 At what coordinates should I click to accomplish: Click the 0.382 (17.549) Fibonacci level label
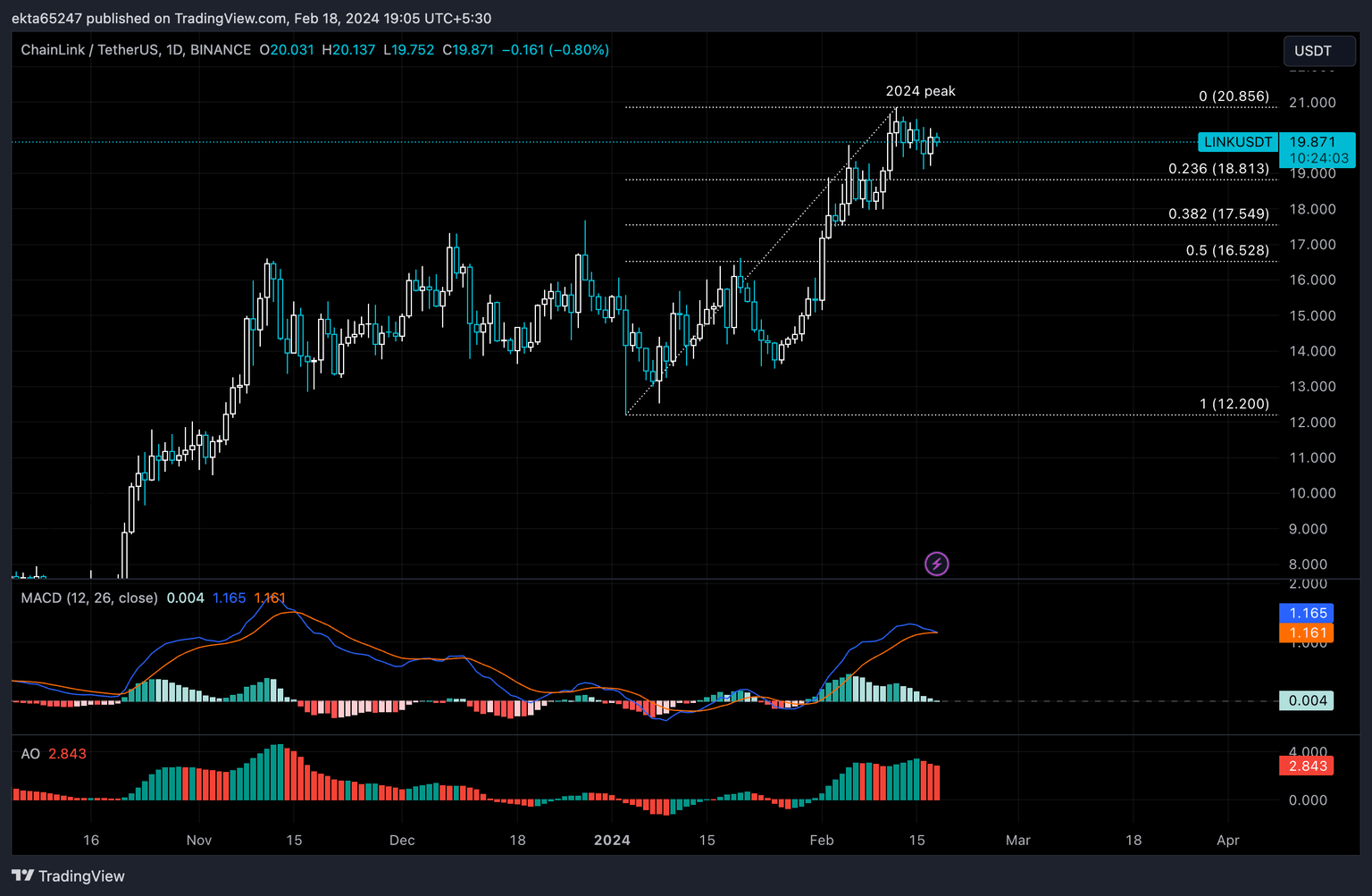1218,214
